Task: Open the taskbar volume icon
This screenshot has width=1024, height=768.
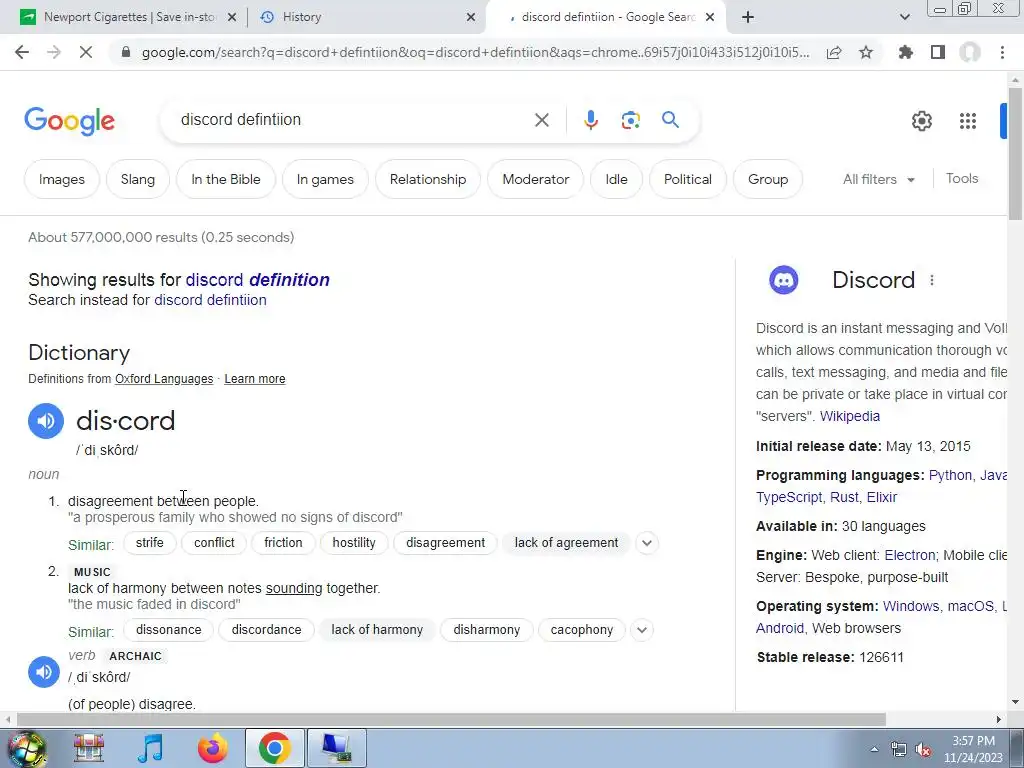Action: 923,750
